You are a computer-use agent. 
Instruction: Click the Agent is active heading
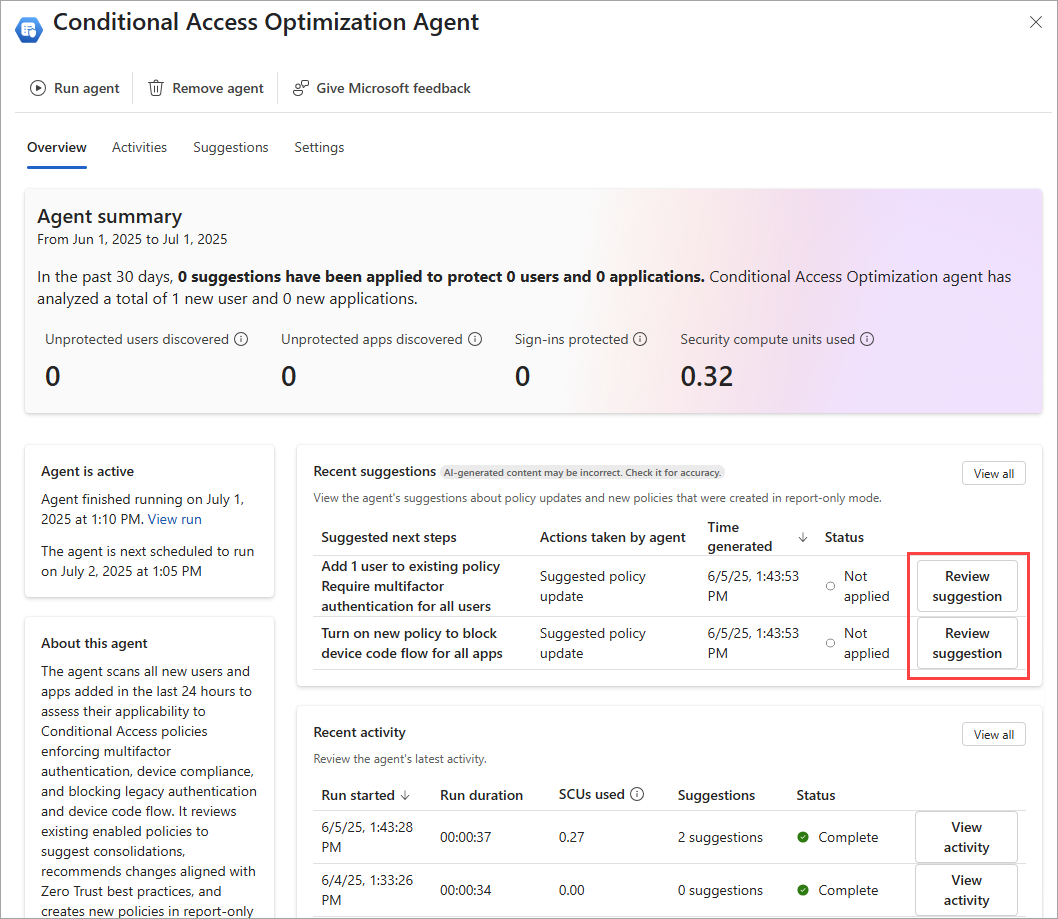(87, 471)
